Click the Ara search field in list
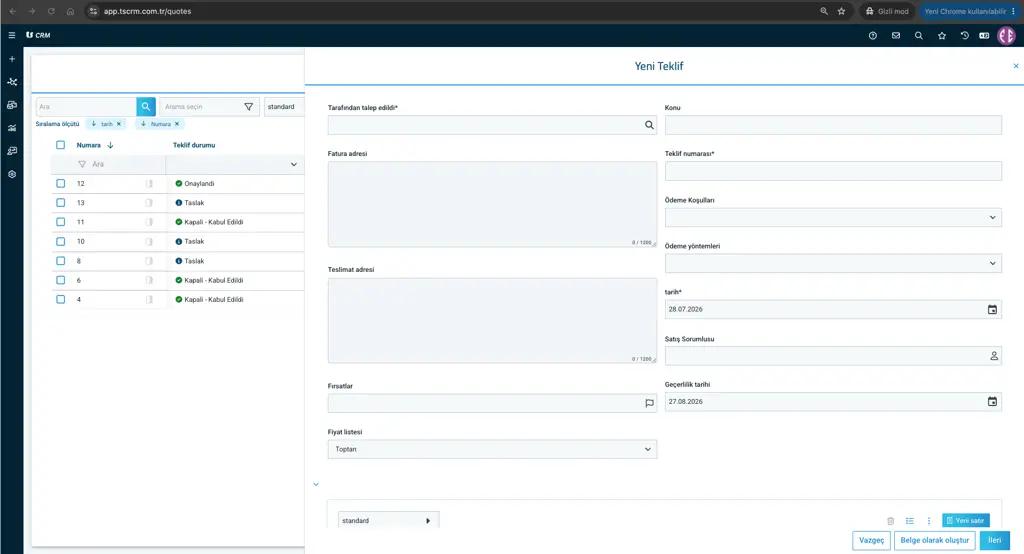1024x554 pixels. (86, 106)
